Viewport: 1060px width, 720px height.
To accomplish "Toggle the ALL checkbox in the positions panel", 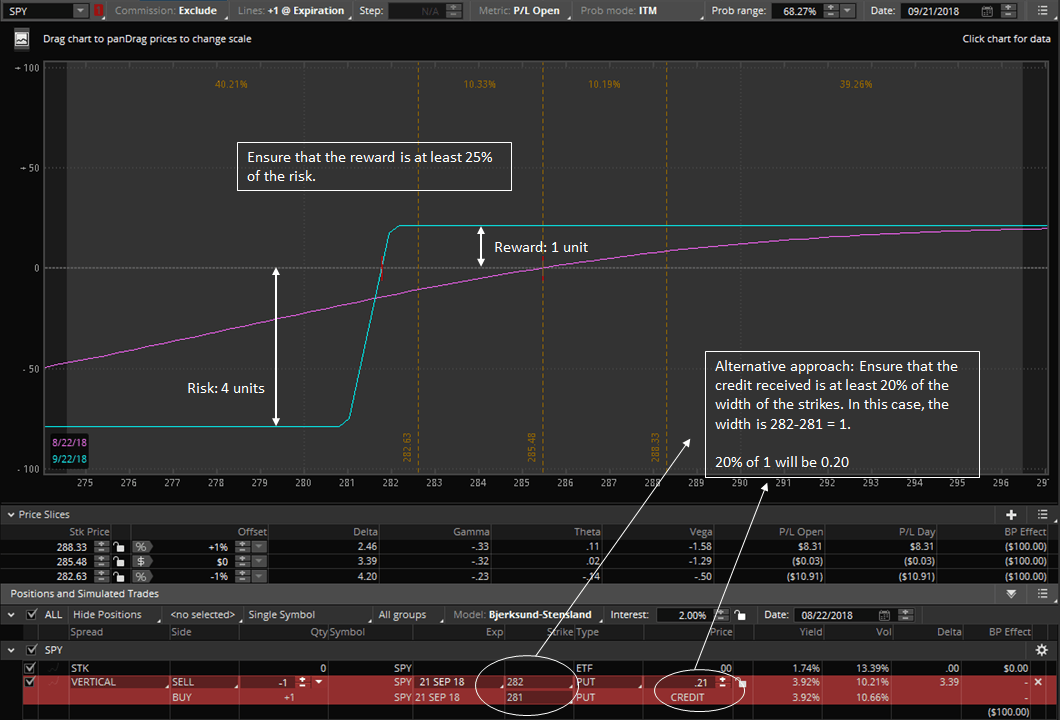I will coord(32,614).
